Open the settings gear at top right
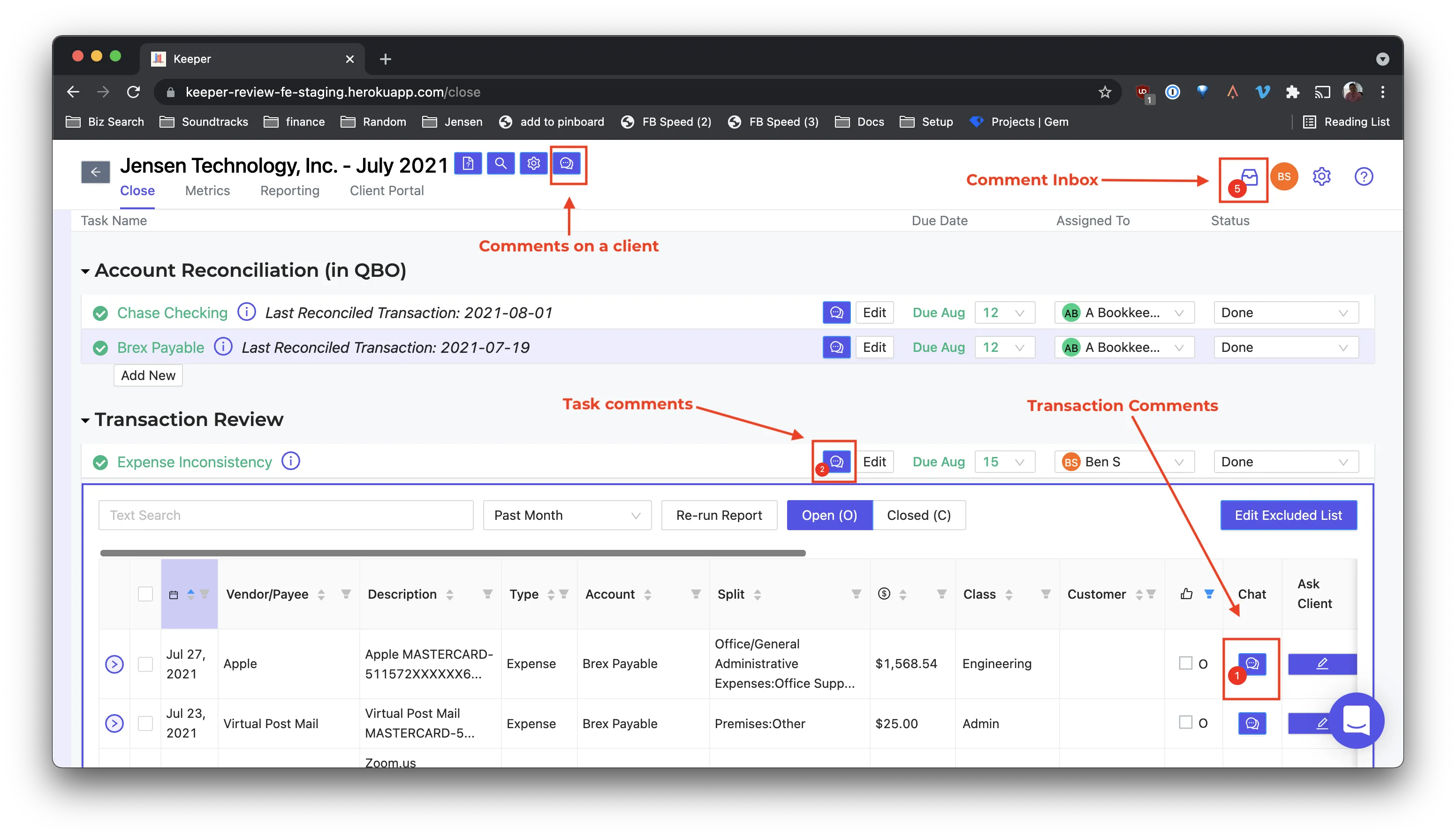The height and width of the screenshot is (837, 1456). pos(1321,176)
